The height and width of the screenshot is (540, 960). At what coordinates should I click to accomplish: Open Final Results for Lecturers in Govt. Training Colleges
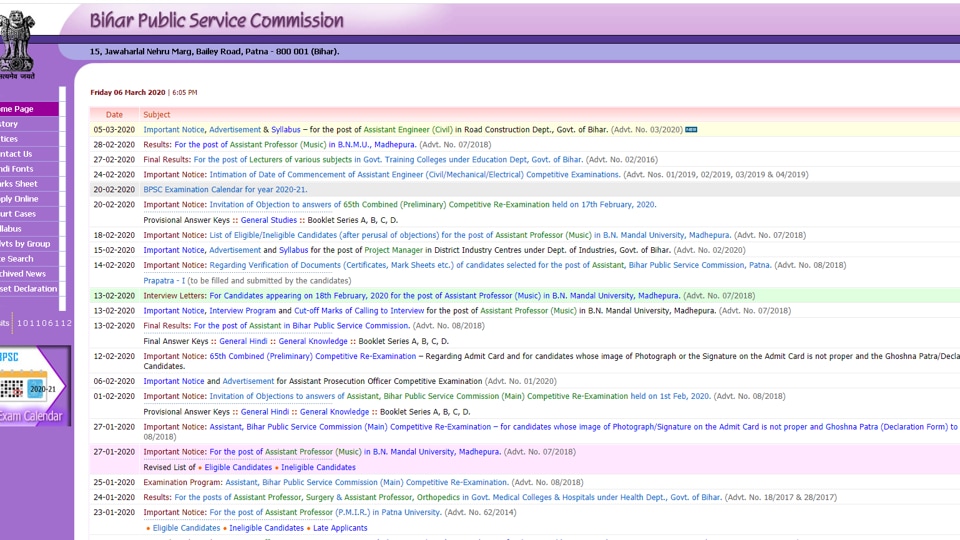click(x=388, y=160)
